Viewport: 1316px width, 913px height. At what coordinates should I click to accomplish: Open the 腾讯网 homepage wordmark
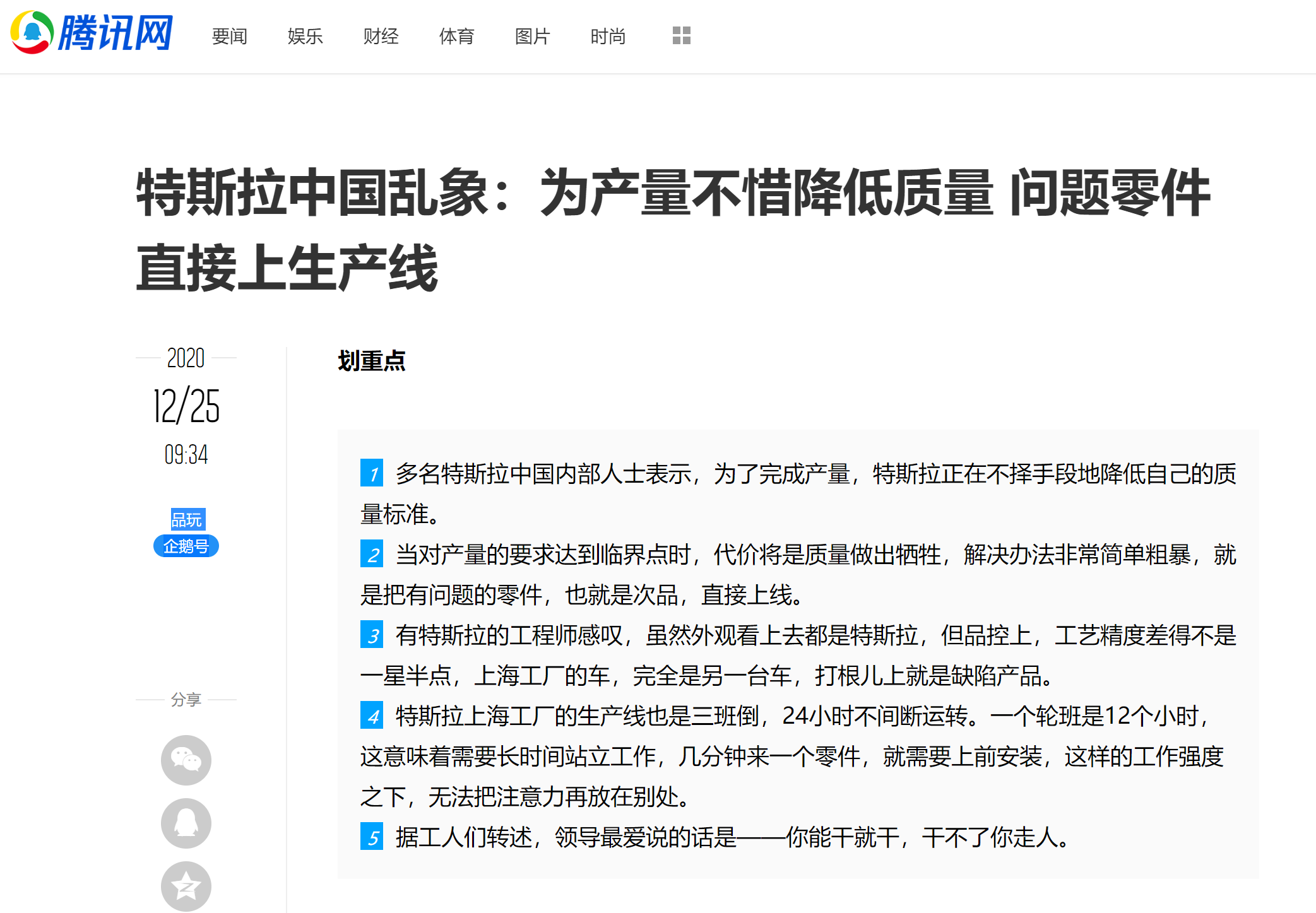[116, 33]
